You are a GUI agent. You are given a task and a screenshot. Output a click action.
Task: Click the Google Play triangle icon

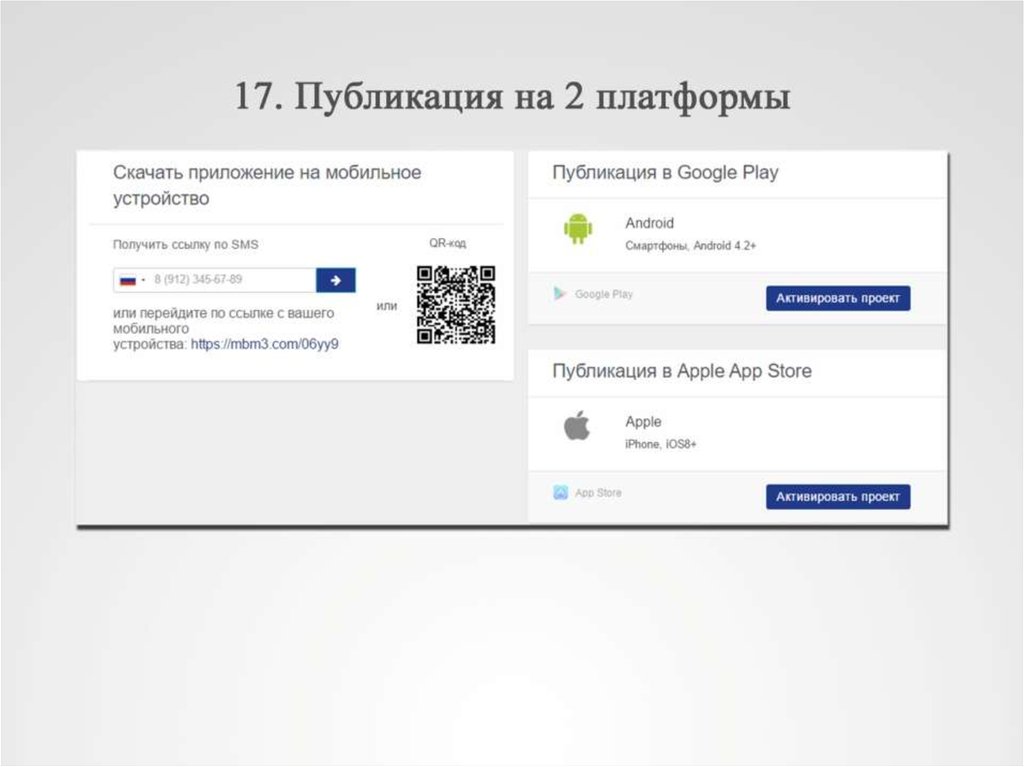coord(560,293)
